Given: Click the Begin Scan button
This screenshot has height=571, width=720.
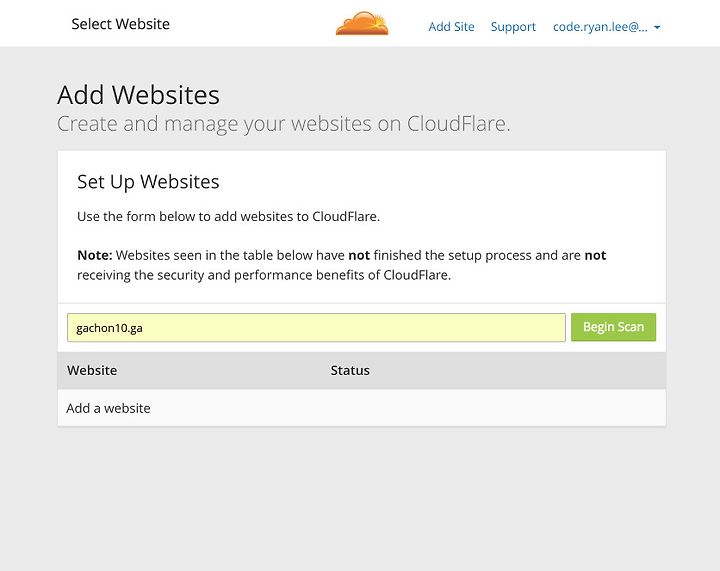Looking at the screenshot, I should coord(613,327).
